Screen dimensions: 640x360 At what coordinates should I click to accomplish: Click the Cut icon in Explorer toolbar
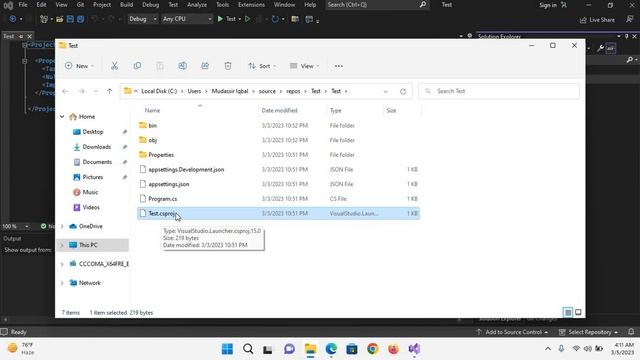[x=114, y=66]
